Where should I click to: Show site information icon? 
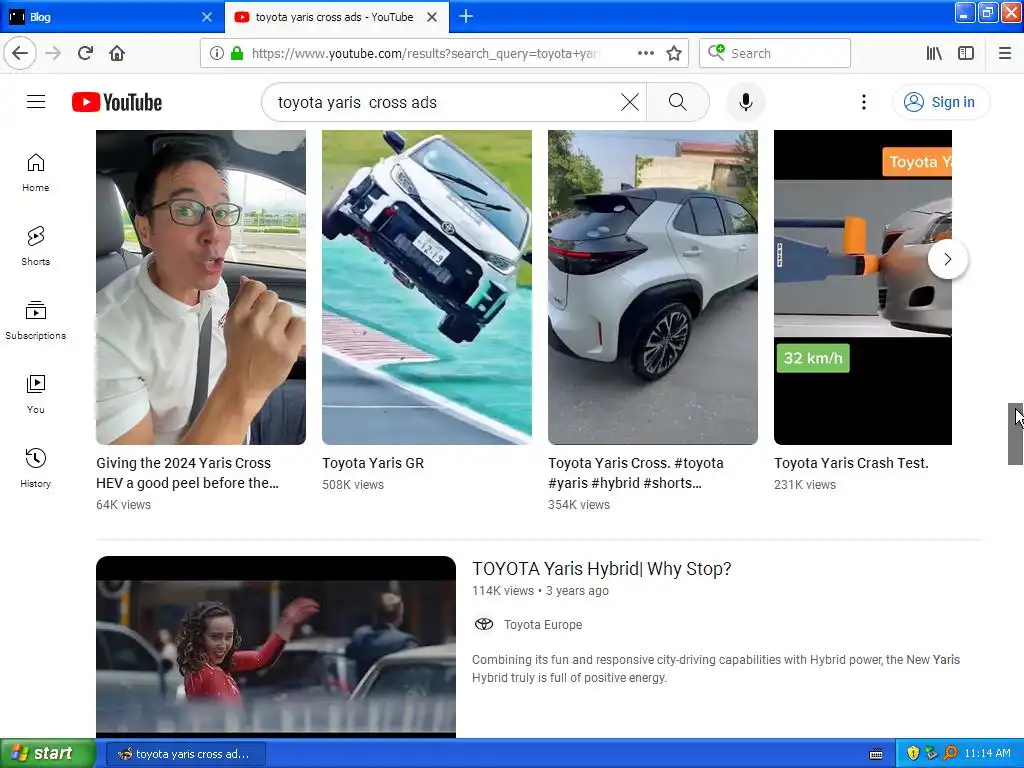(216, 54)
